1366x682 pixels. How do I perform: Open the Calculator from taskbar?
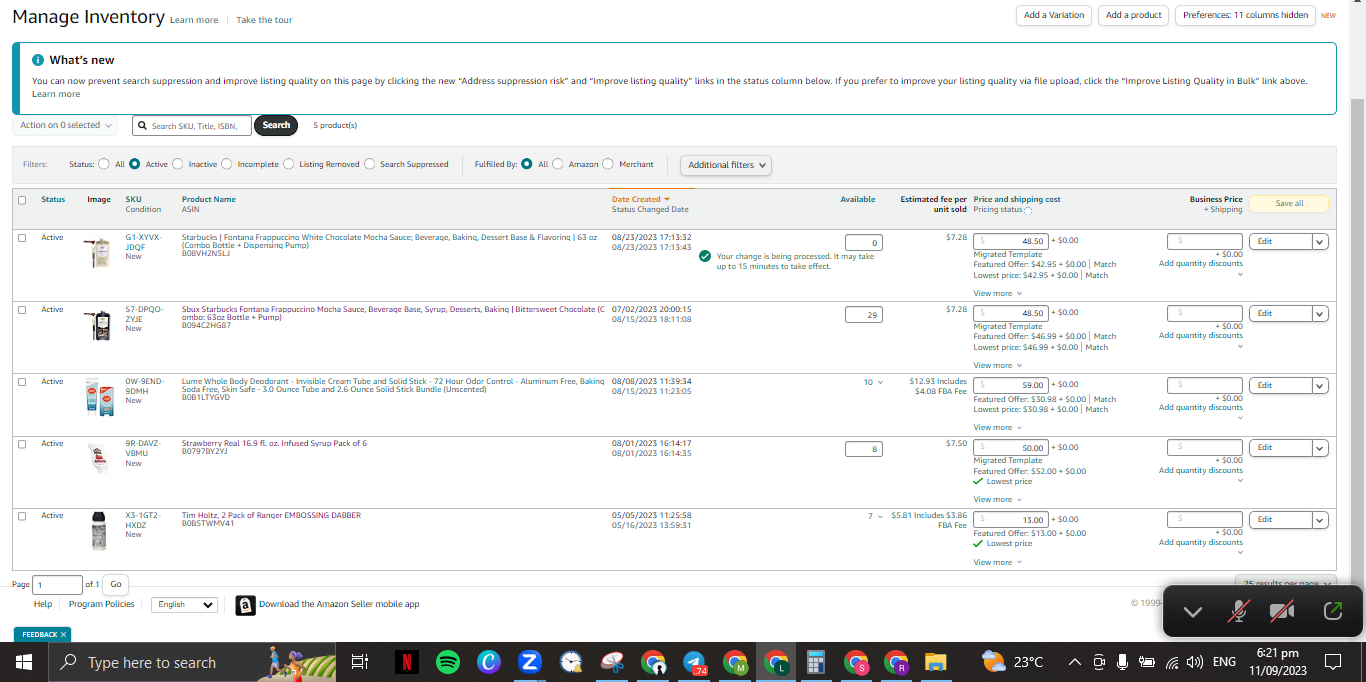816,662
